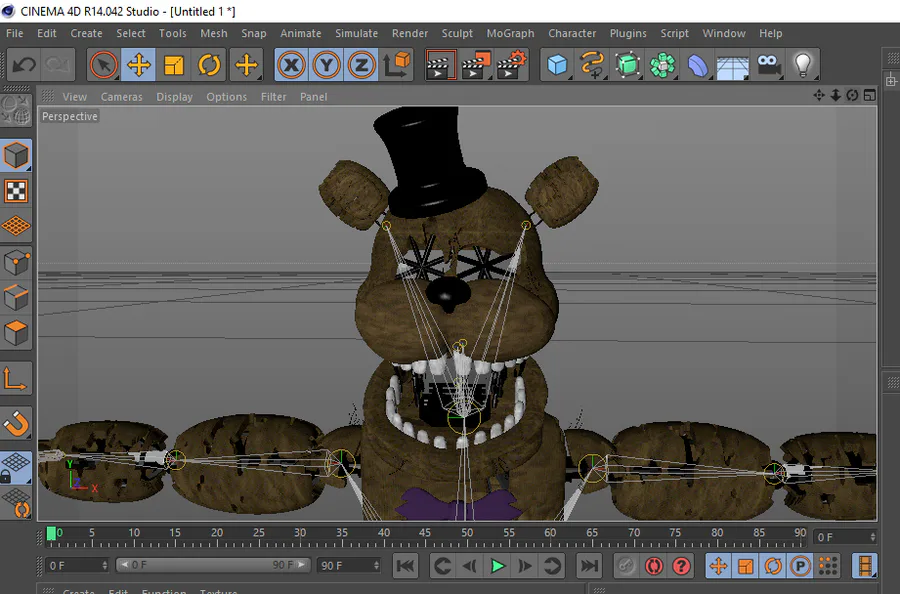Switch to Points mode

point(16,263)
